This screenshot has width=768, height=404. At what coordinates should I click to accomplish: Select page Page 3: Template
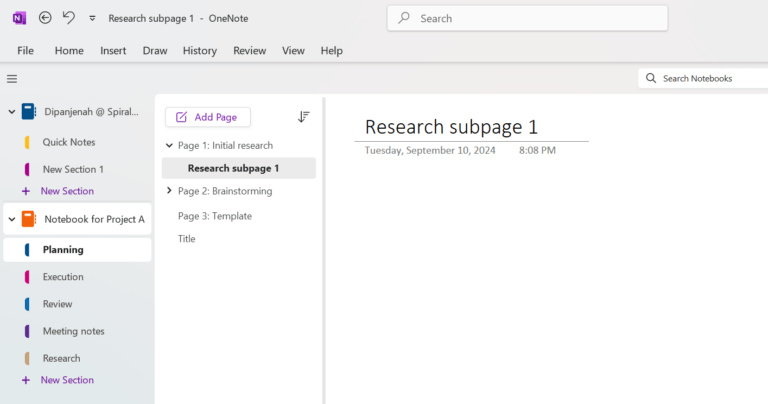pos(215,216)
